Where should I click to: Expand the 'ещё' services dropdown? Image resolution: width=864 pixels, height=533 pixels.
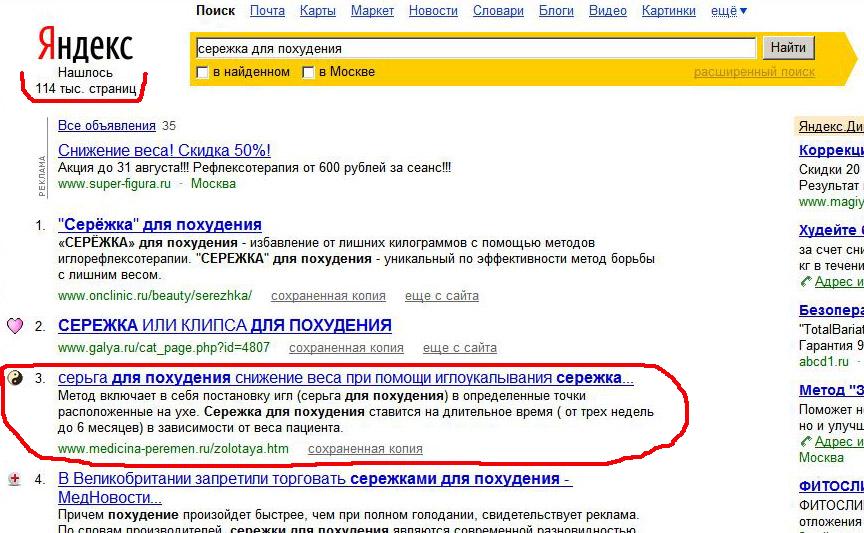(x=728, y=10)
